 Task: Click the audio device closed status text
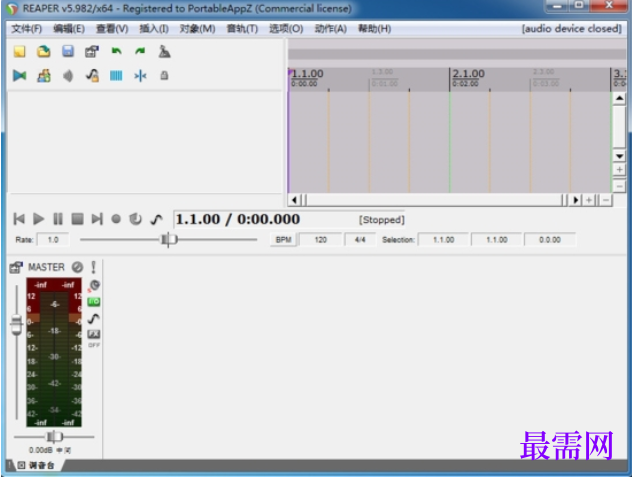click(x=572, y=29)
